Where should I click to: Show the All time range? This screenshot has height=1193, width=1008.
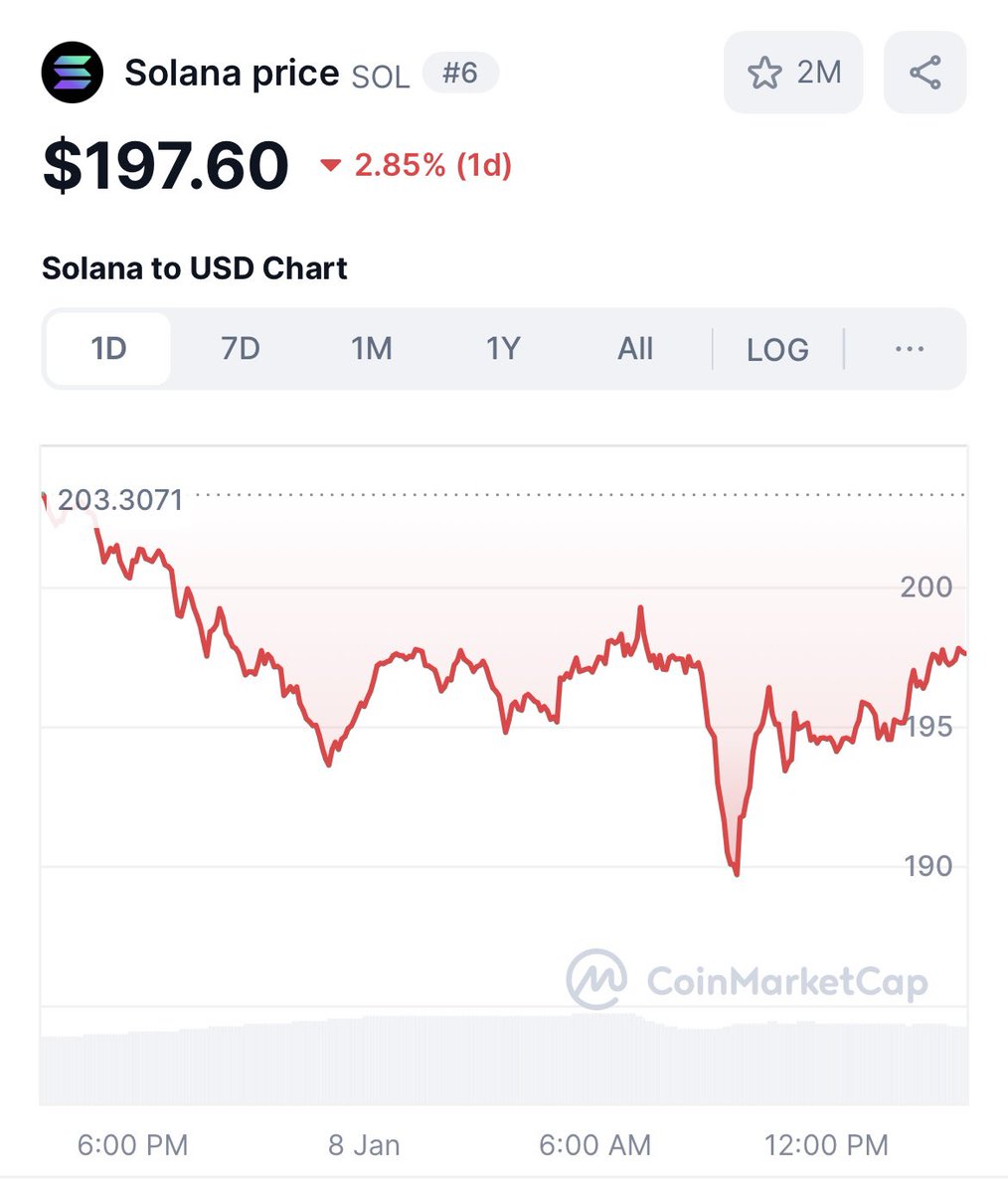[635, 349]
